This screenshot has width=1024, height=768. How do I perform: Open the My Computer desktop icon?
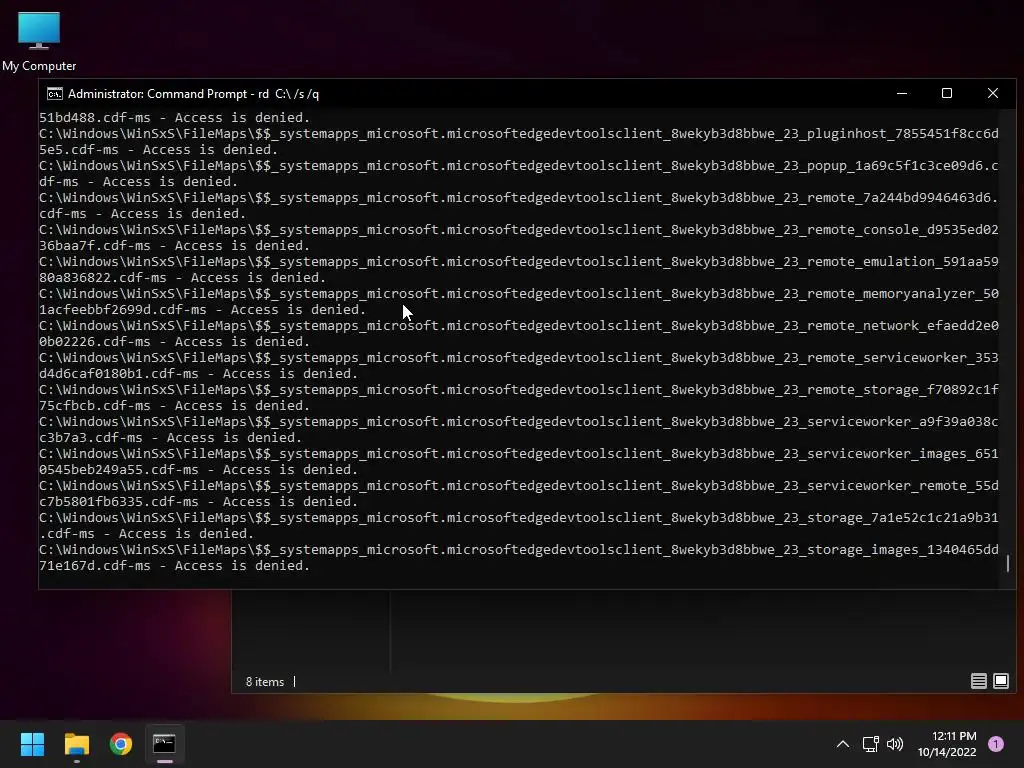point(39,40)
